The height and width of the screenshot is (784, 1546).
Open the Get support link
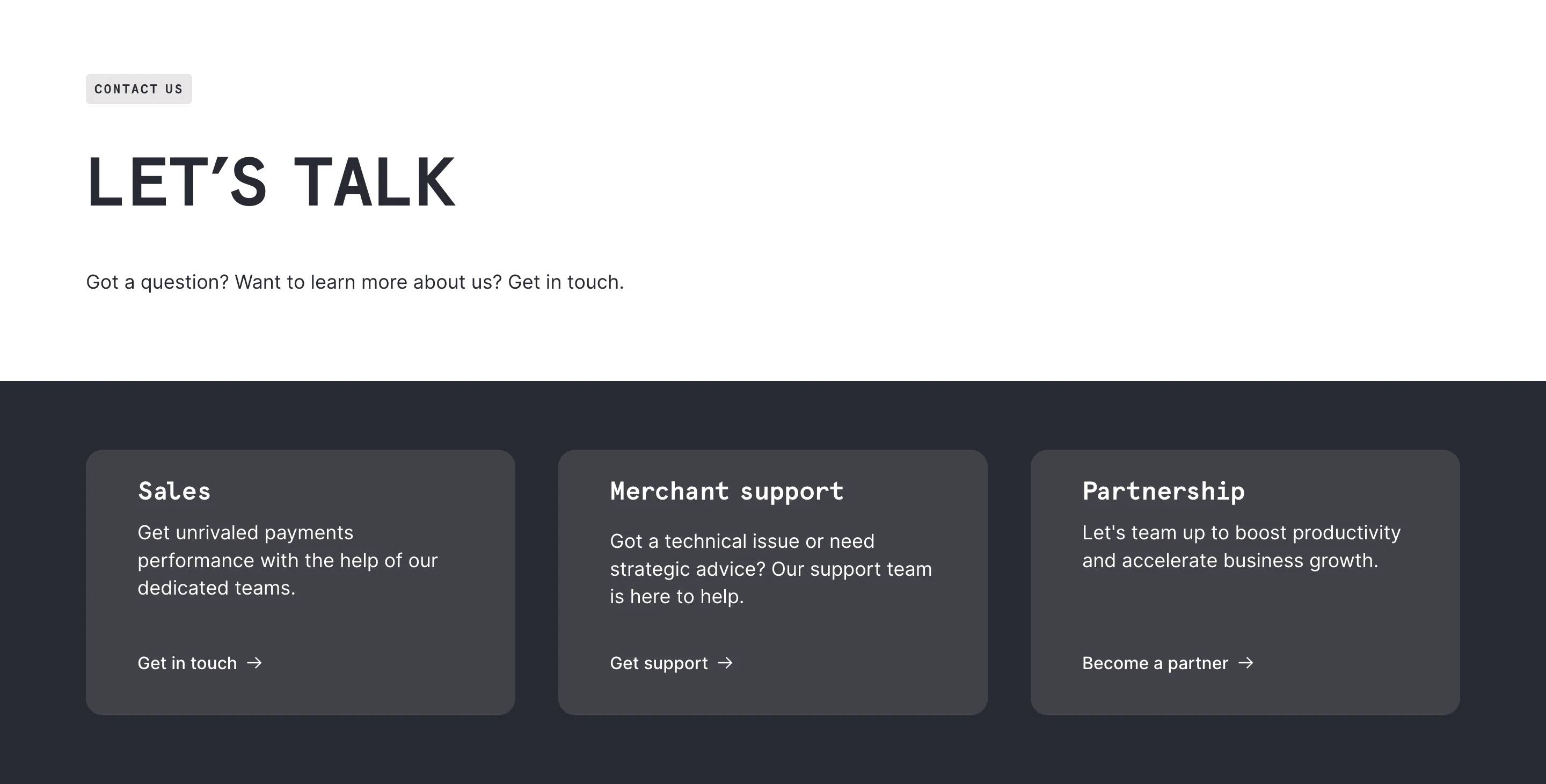[658, 663]
